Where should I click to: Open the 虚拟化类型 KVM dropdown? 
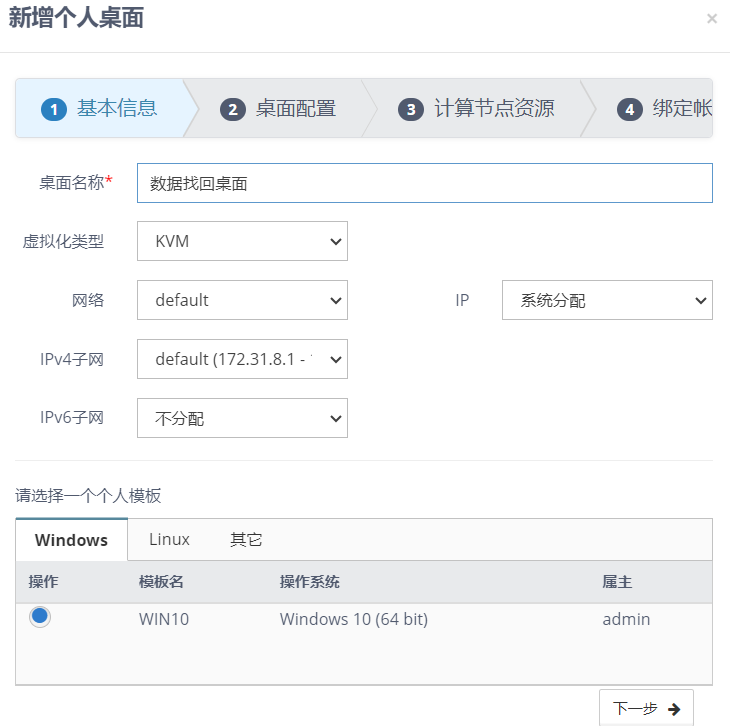pos(242,241)
